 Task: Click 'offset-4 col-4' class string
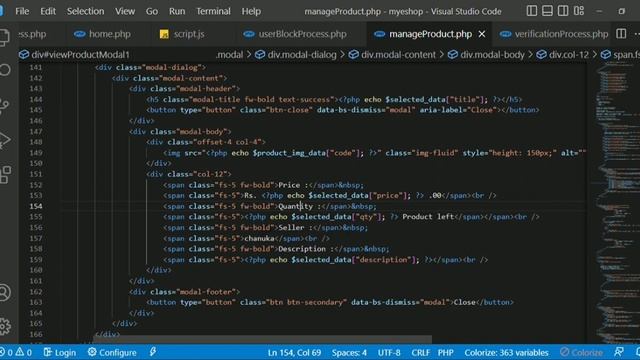[x=228, y=142]
